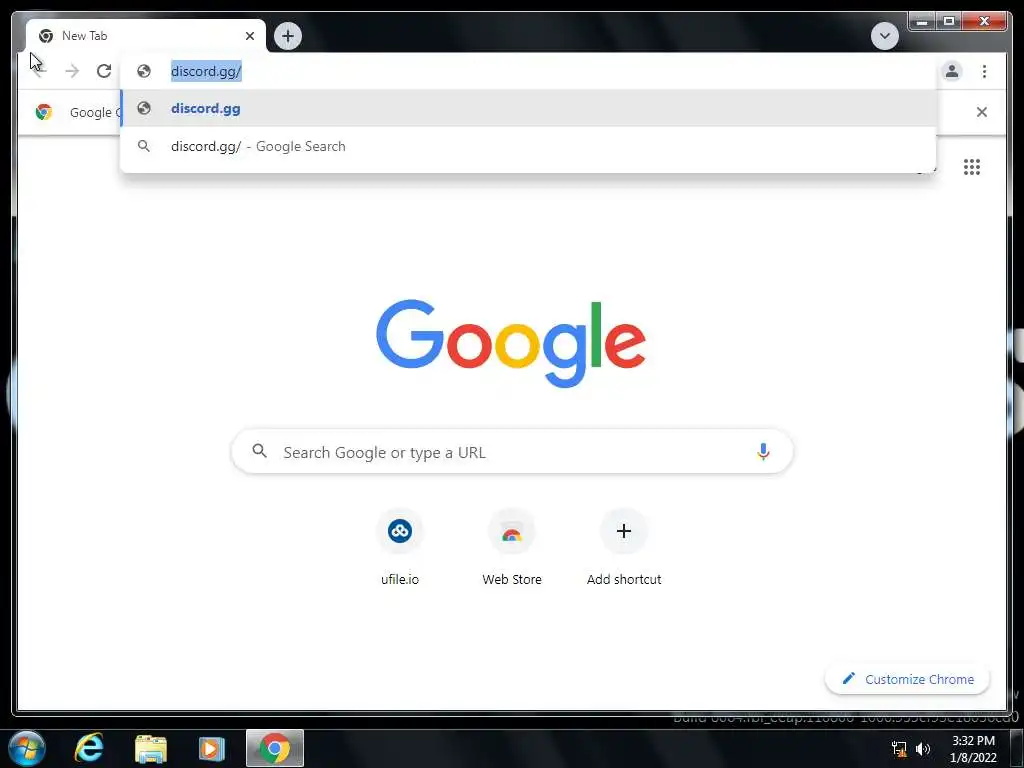Dismiss the Google Chrome info bar

(981, 112)
